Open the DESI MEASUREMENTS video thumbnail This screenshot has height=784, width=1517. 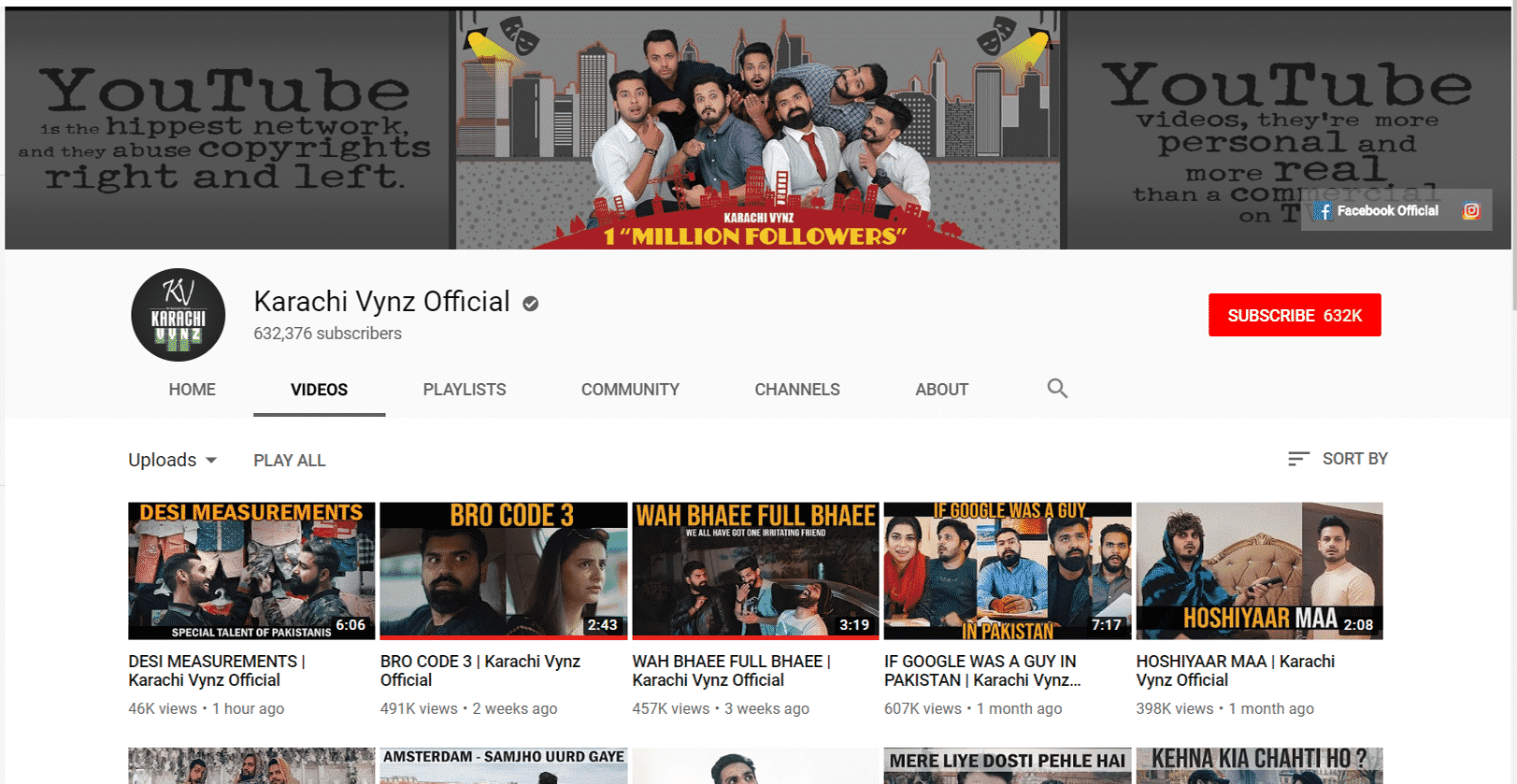click(251, 571)
